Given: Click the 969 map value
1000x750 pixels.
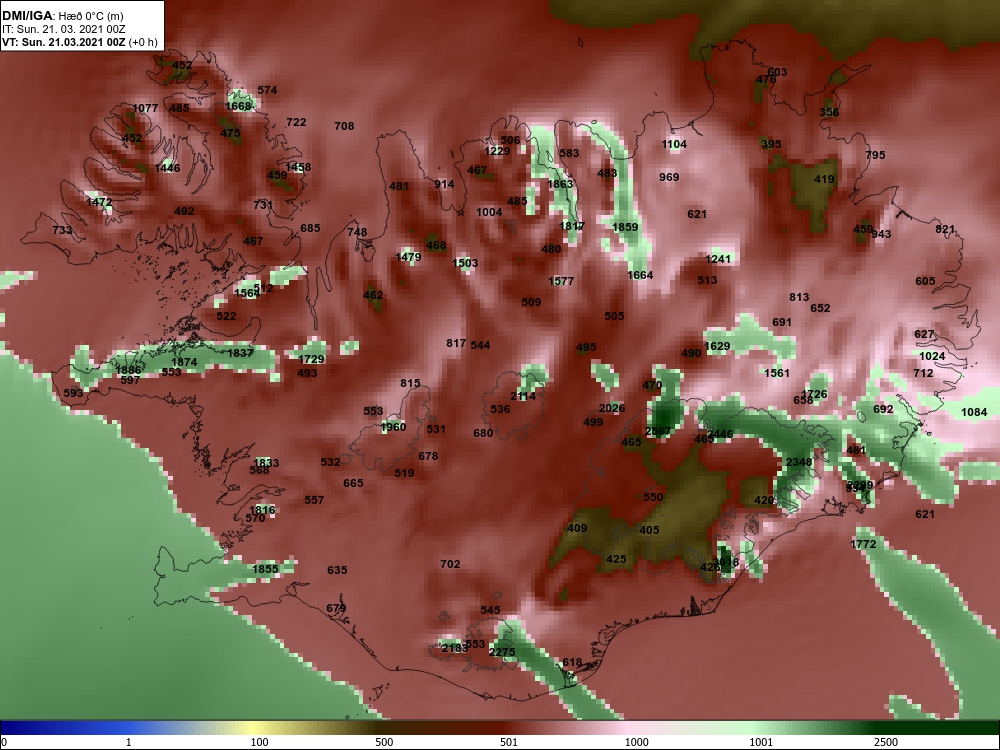Looking at the screenshot, I should pyautogui.click(x=669, y=177).
